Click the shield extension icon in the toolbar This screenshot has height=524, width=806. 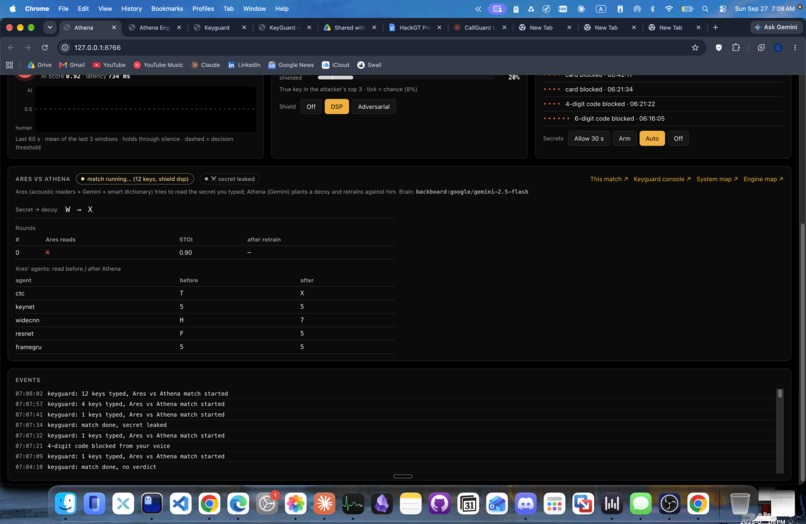click(719, 47)
